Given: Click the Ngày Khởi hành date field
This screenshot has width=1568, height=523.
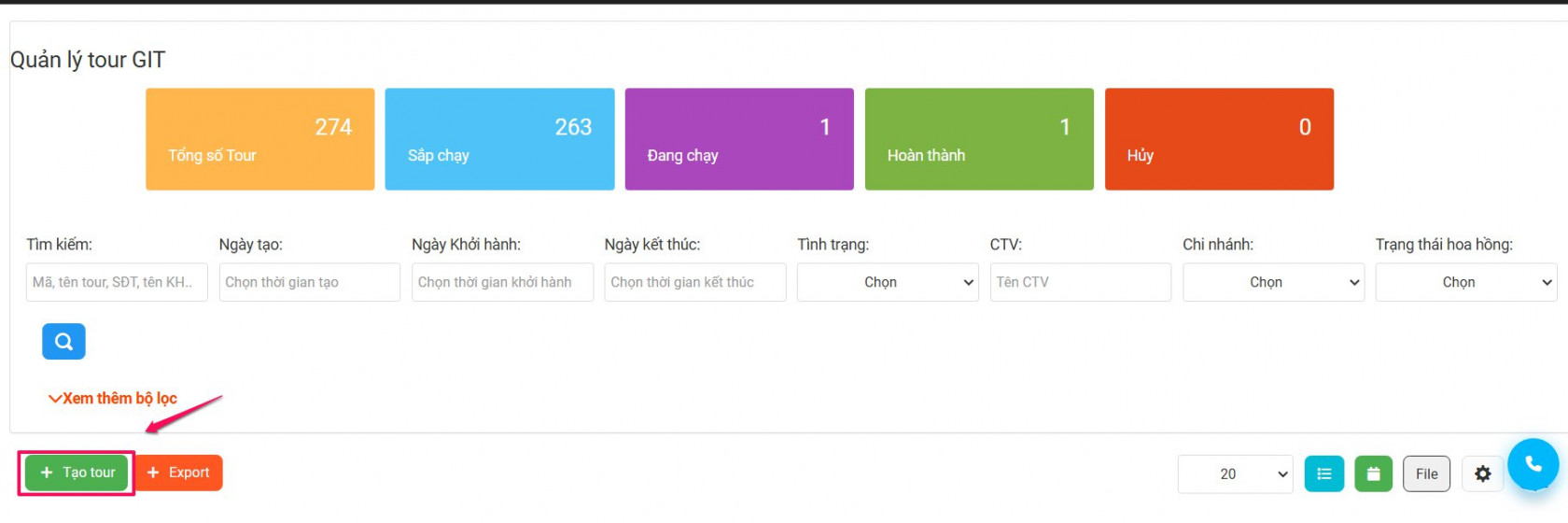Looking at the screenshot, I should pyautogui.click(x=502, y=282).
